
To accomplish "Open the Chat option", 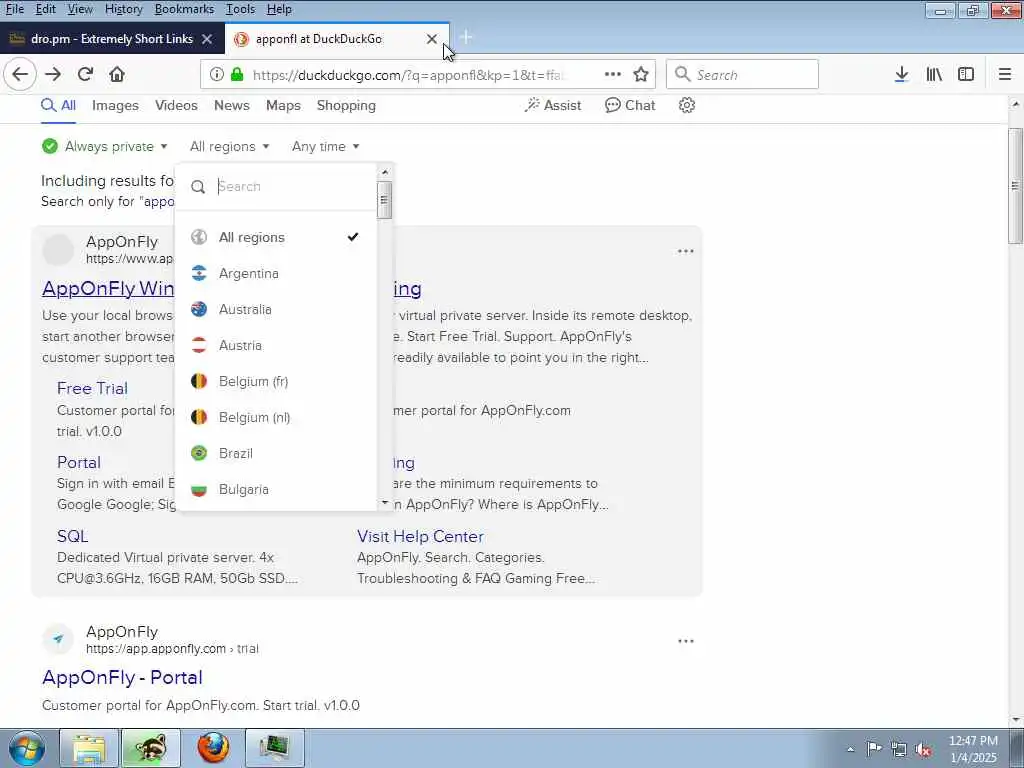I will [630, 105].
